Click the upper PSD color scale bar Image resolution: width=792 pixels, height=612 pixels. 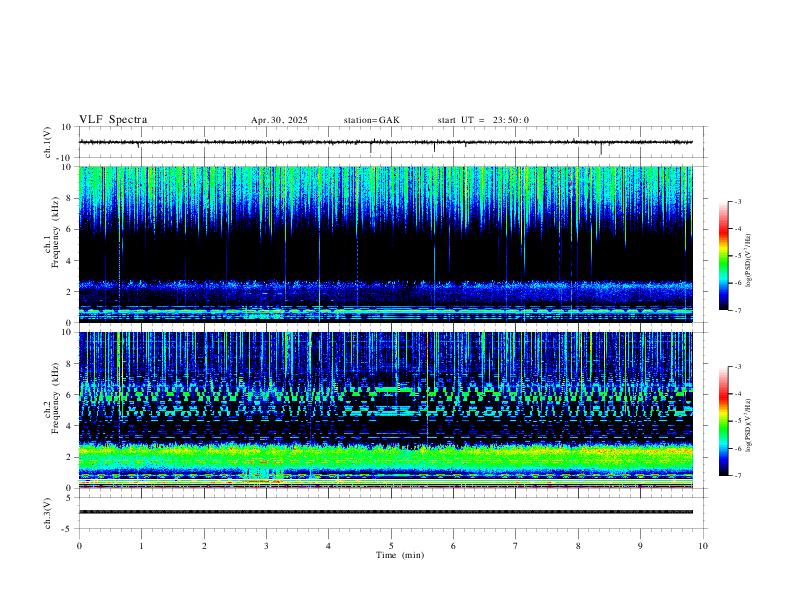pos(724,256)
